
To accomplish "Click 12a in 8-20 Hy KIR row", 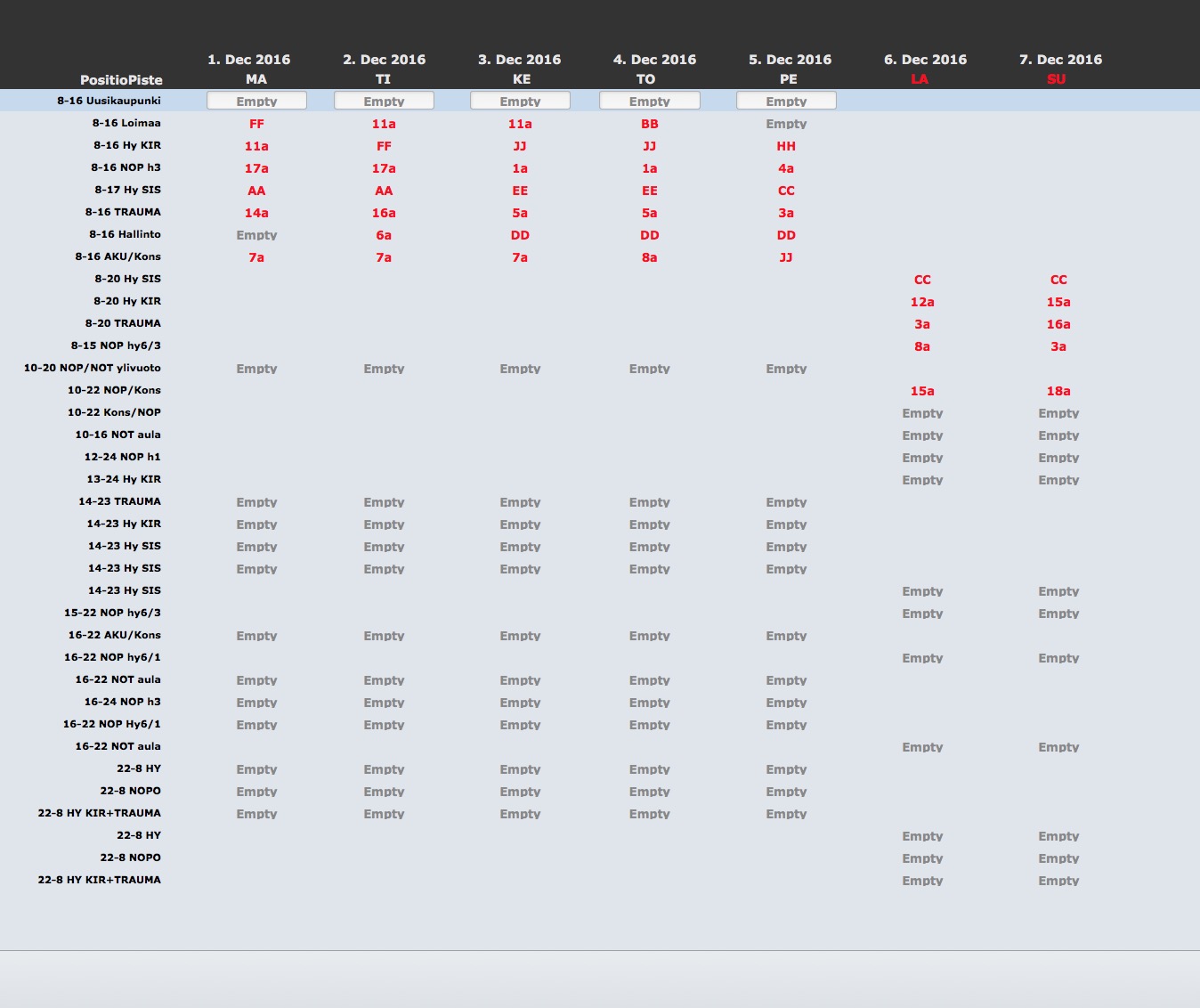I will pyautogui.click(x=922, y=302).
